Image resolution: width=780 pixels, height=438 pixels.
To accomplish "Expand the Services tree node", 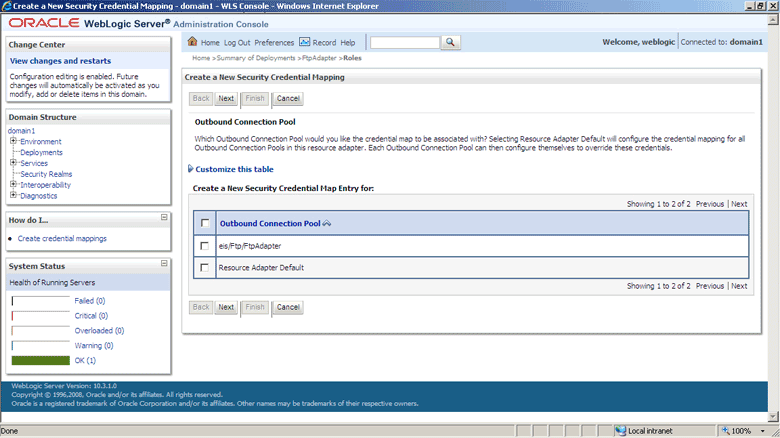I will [x=13, y=163].
